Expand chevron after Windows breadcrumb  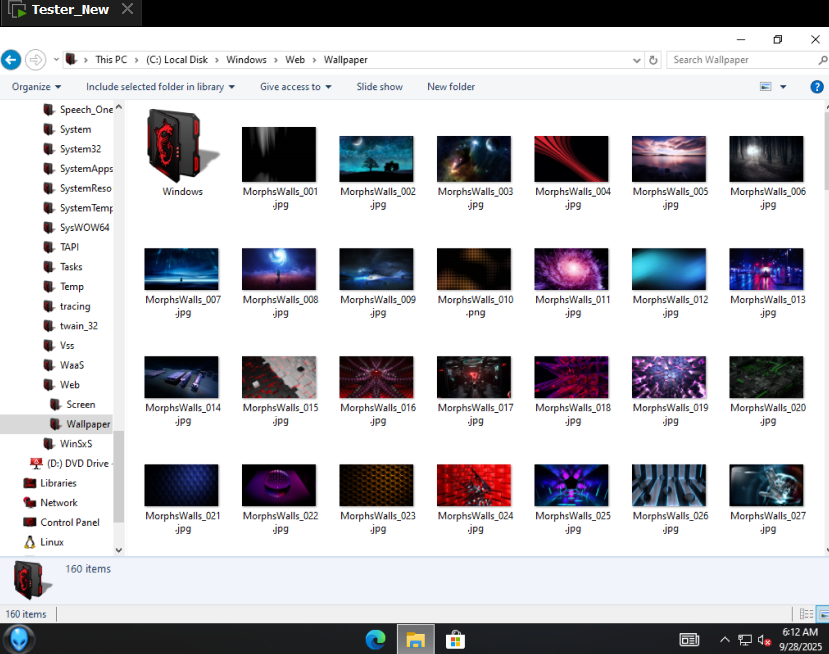pyautogui.click(x=276, y=60)
